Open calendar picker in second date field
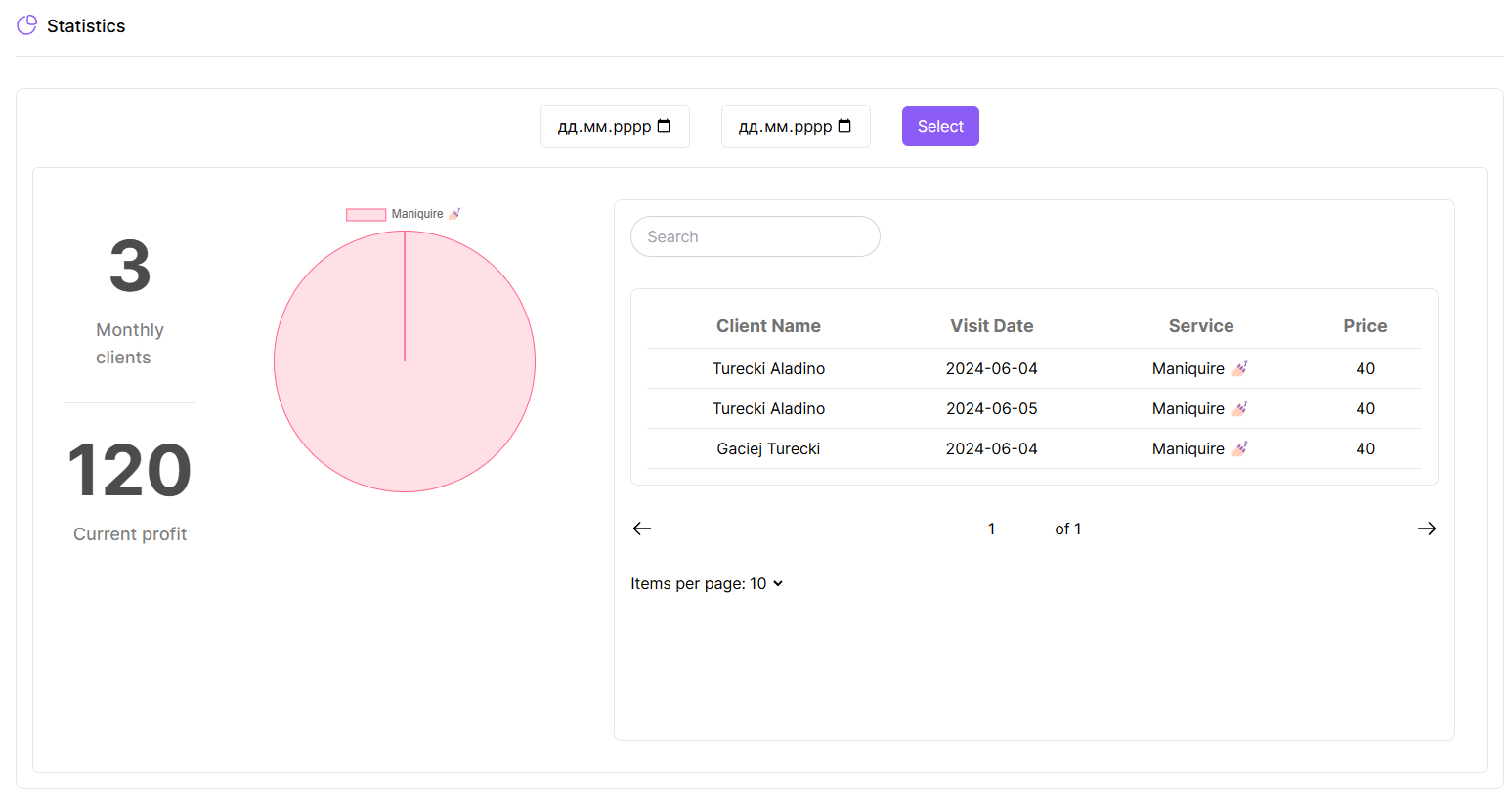Viewport: 1512px width, 804px height. click(844, 126)
